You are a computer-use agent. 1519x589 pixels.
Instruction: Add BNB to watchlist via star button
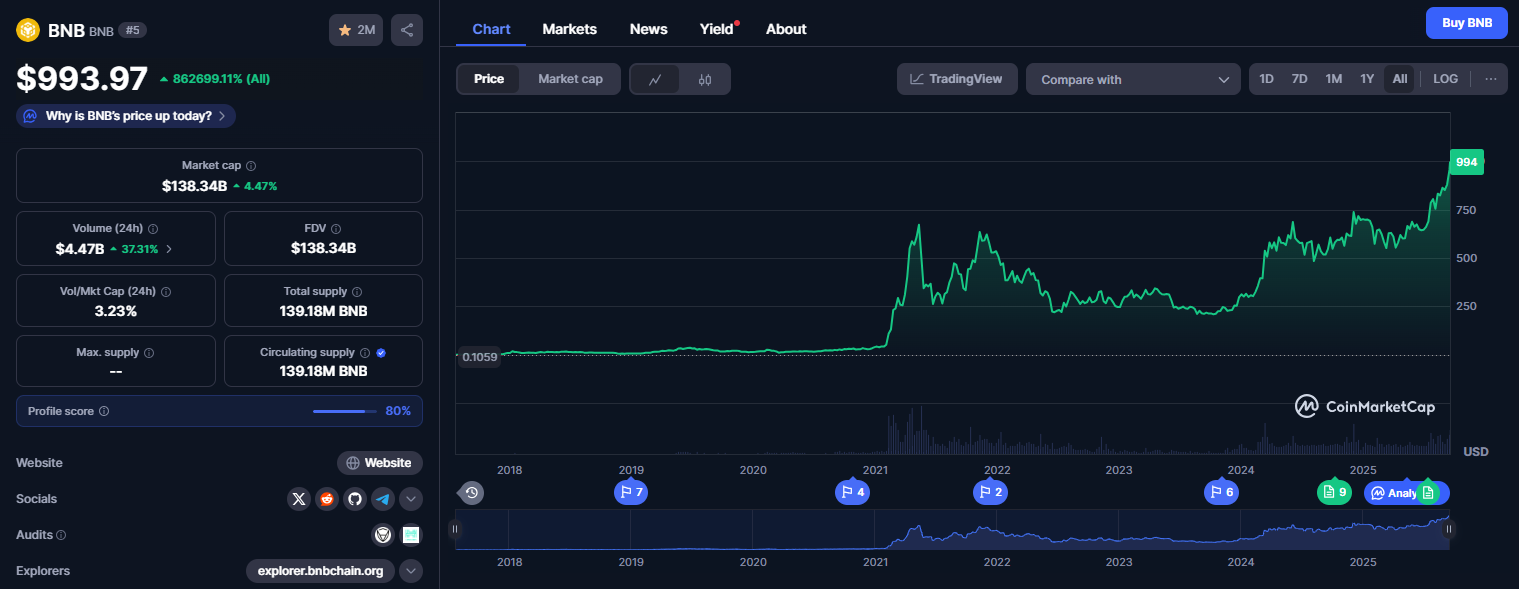coord(356,30)
